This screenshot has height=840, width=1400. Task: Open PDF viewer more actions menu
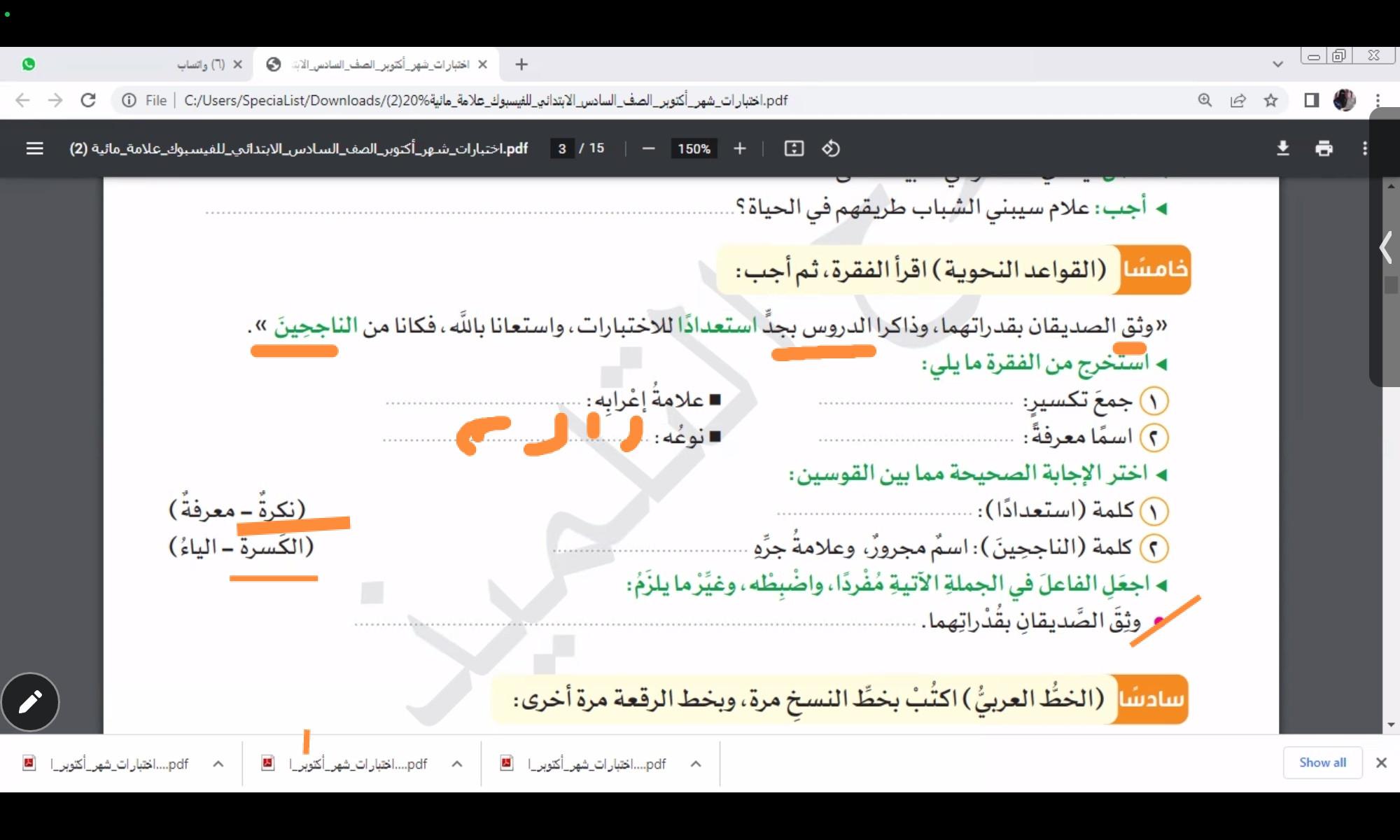click(1364, 148)
